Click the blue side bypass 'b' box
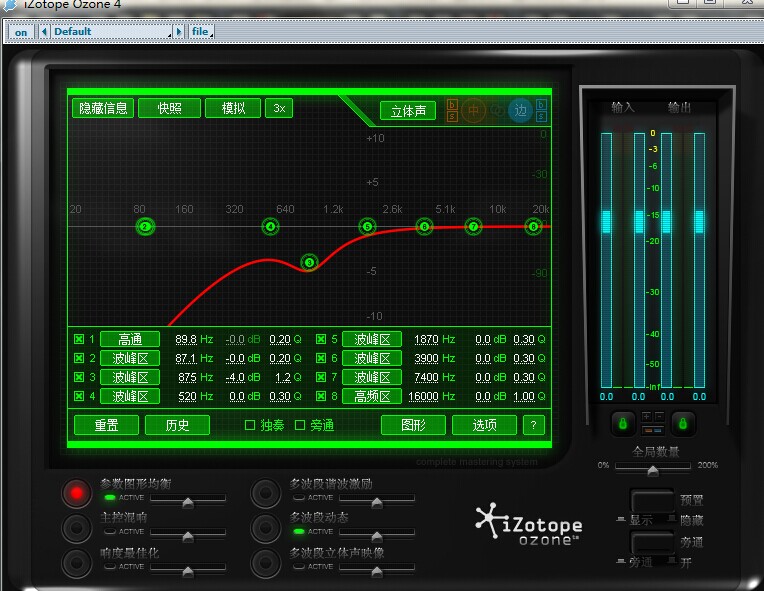Screen dimensions: 764x591 (541, 105)
